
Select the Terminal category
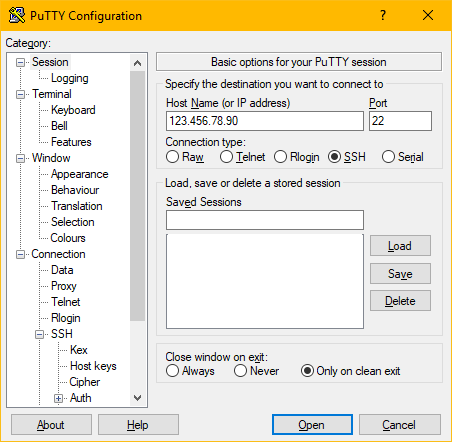[52, 94]
